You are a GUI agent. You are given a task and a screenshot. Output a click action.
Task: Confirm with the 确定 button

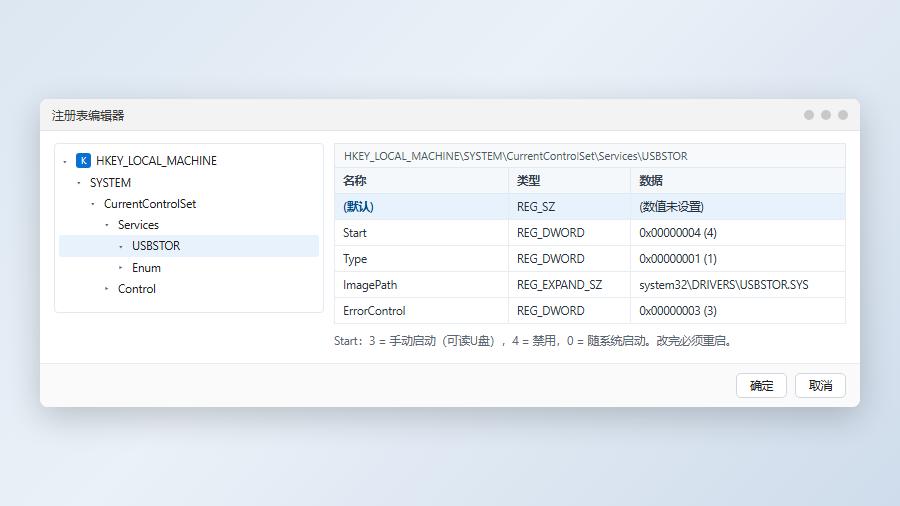click(x=761, y=386)
